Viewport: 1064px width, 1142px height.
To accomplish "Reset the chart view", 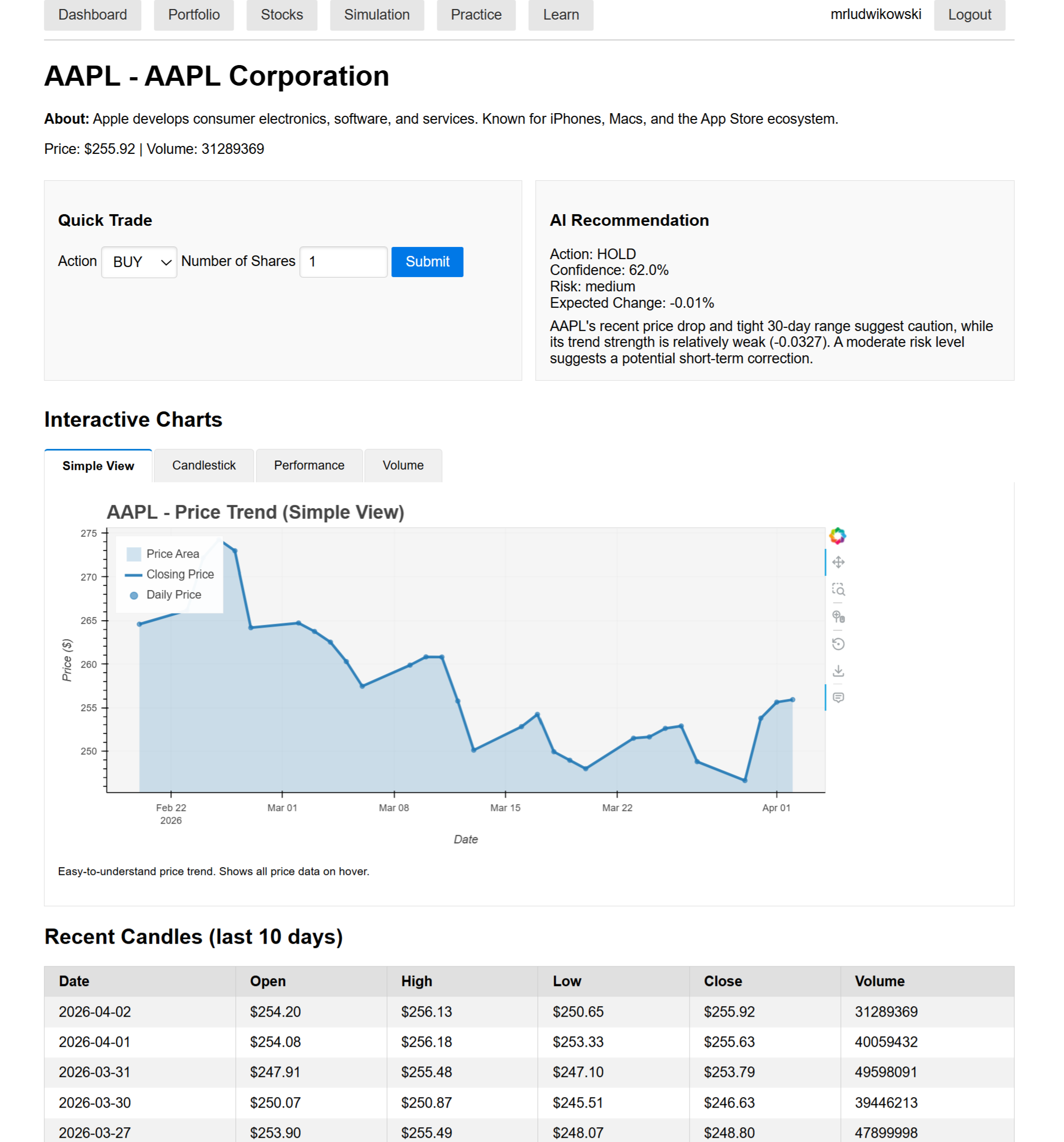I will (x=838, y=644).
